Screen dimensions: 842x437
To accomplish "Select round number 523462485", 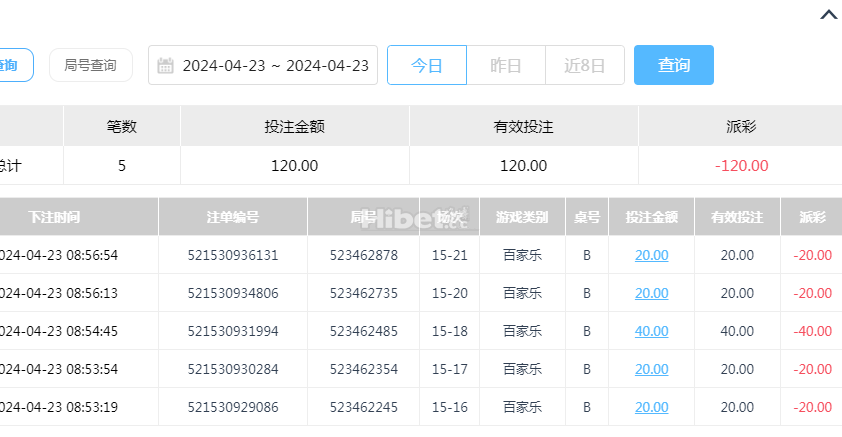I will pos(364,331).
